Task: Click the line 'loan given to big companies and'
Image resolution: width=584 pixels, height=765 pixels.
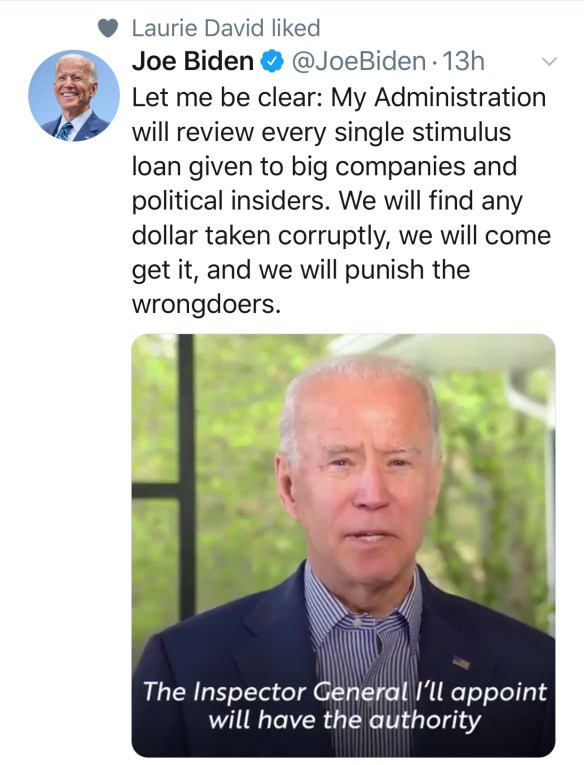Action: (x=324, y=166)
